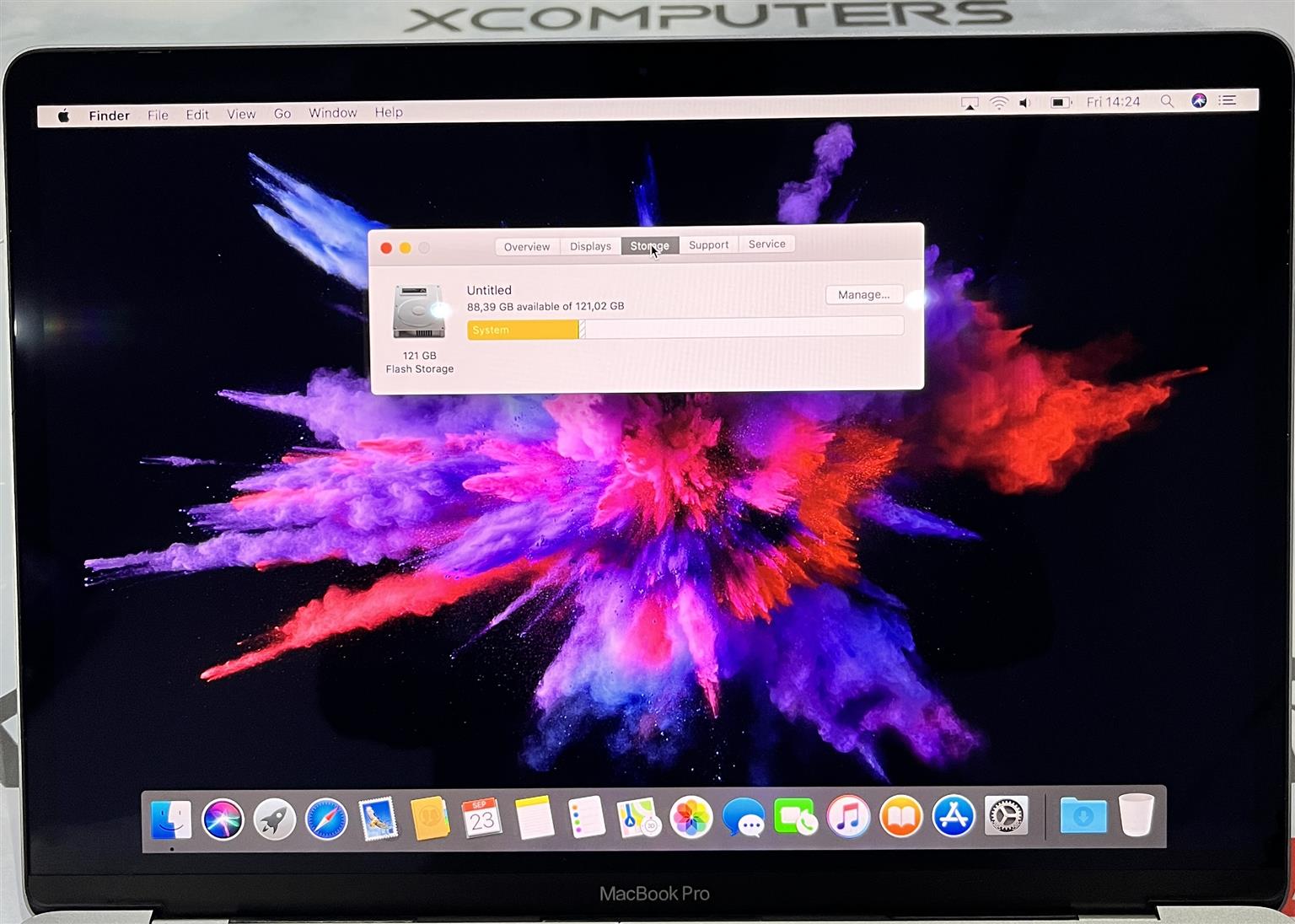Switch to the Overview tab
The width and height of the screenshot is (1295, 924).
tap(526, 246)
